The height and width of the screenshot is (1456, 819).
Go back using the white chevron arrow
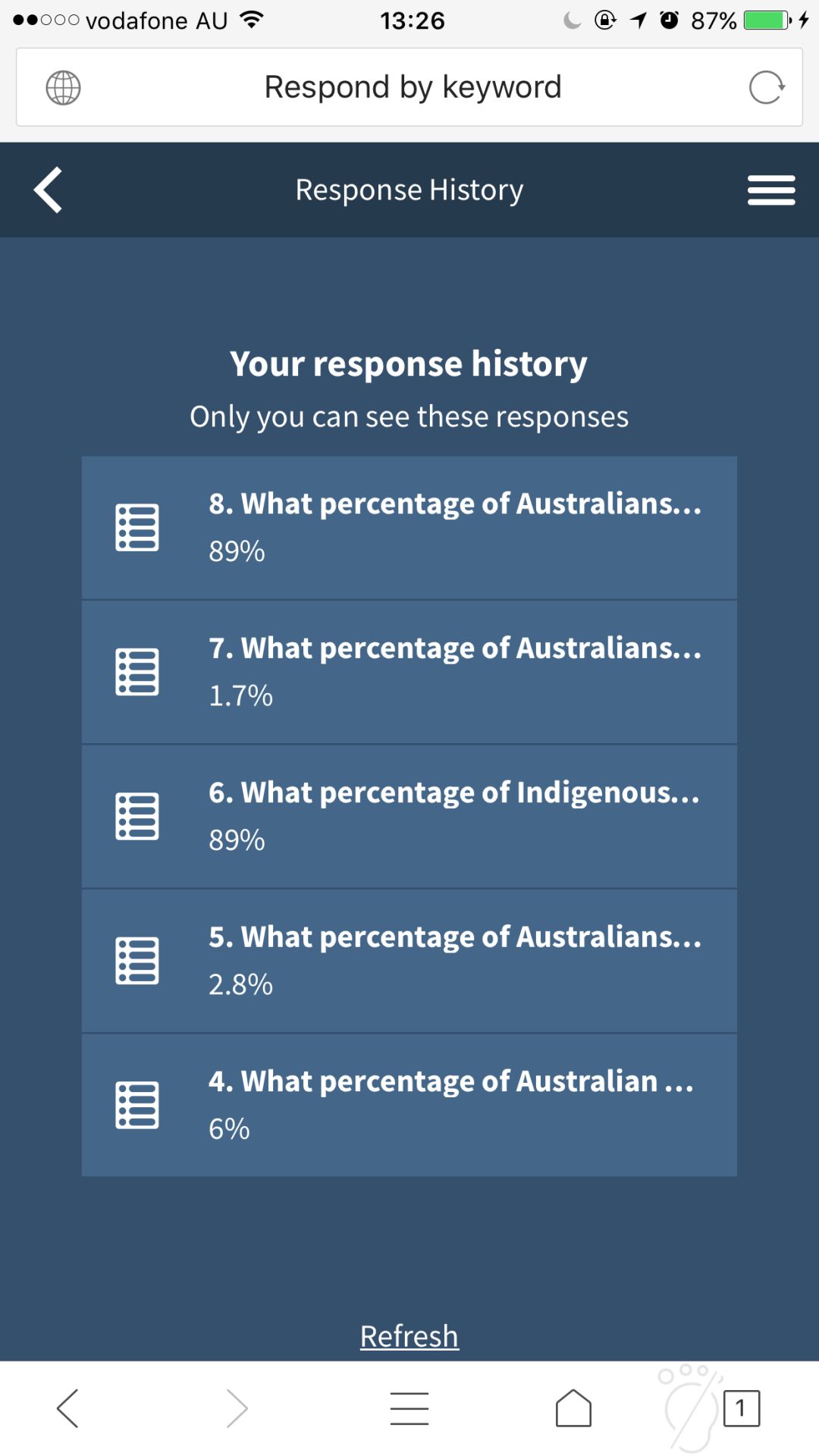49,190
